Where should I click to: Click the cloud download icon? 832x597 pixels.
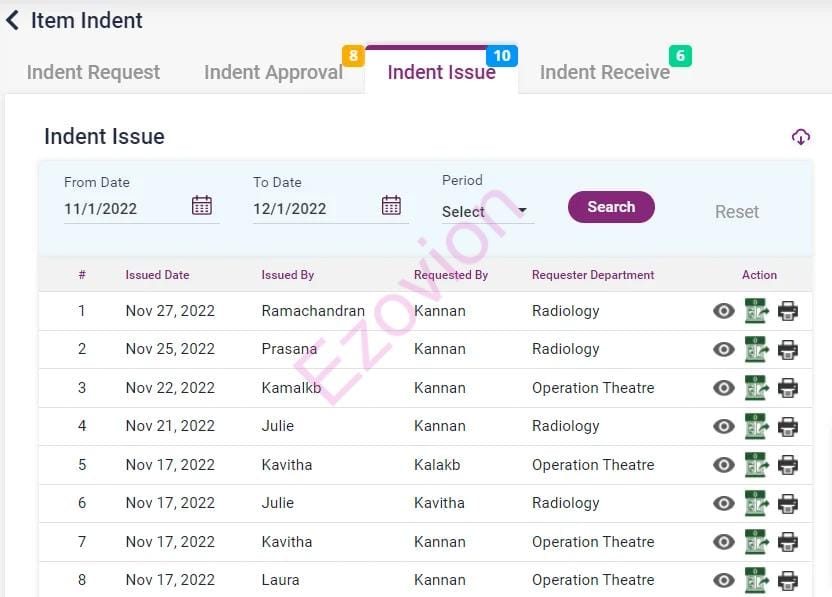click(800, 137)
